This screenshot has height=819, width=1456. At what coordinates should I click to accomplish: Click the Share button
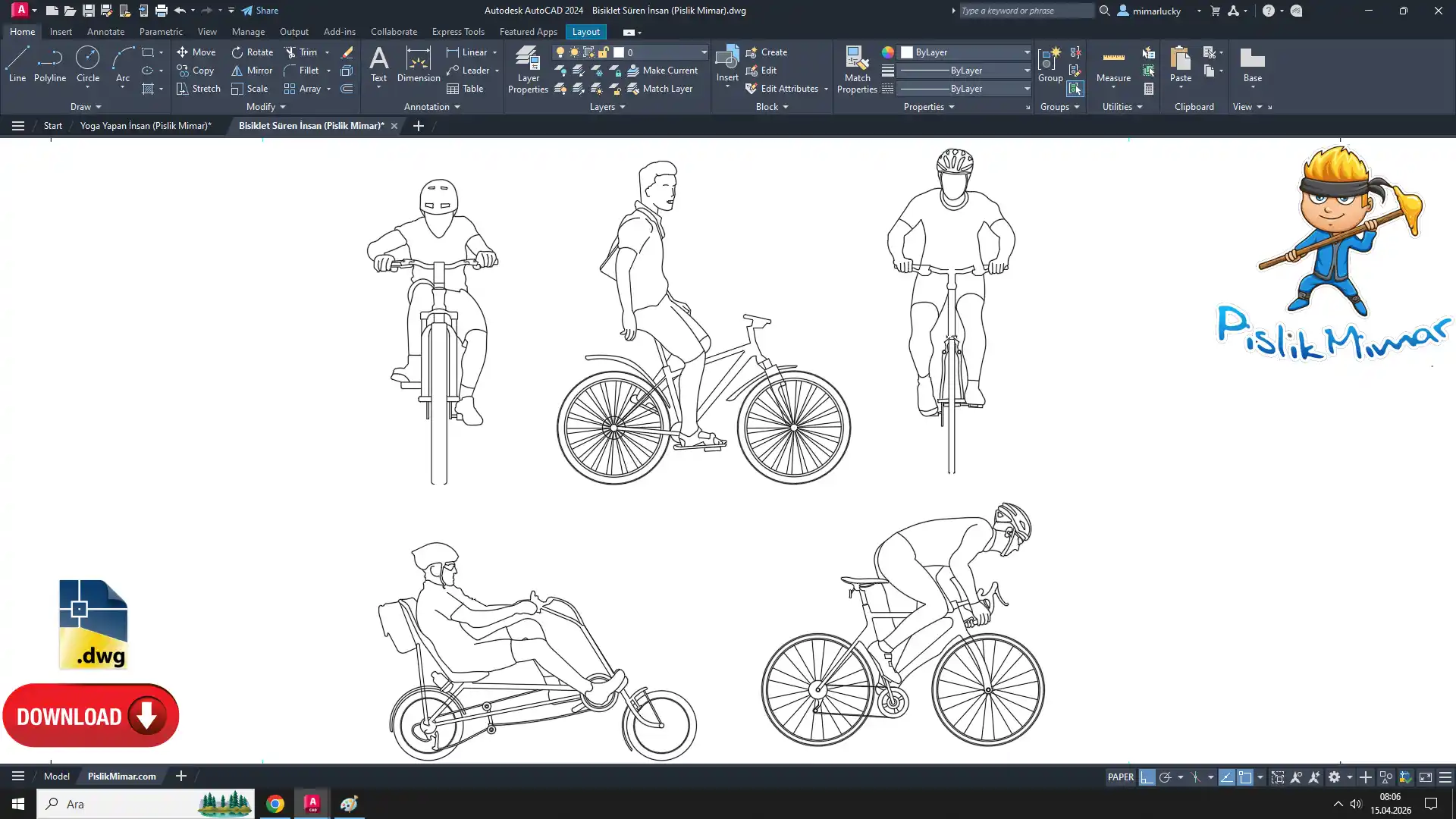260,11
